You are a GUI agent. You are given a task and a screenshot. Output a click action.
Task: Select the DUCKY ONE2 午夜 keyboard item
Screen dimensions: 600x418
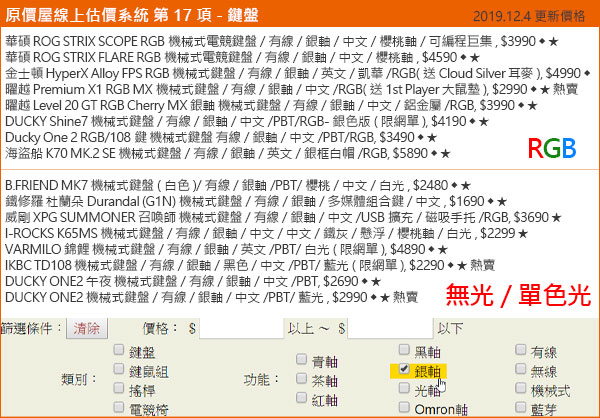pos(193,282)
